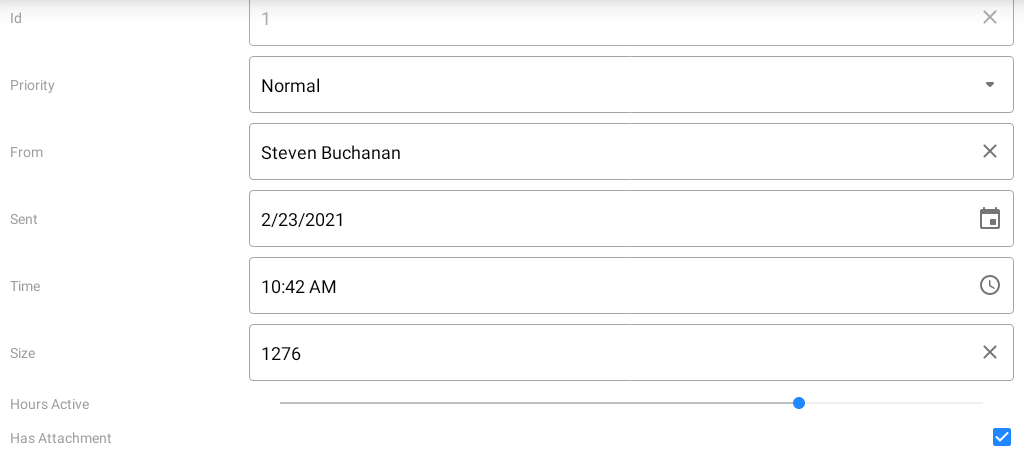Viewport: 1024px width, 465px height.
Task: Open the Priority select showing Normal
Action: pos(600,85)
